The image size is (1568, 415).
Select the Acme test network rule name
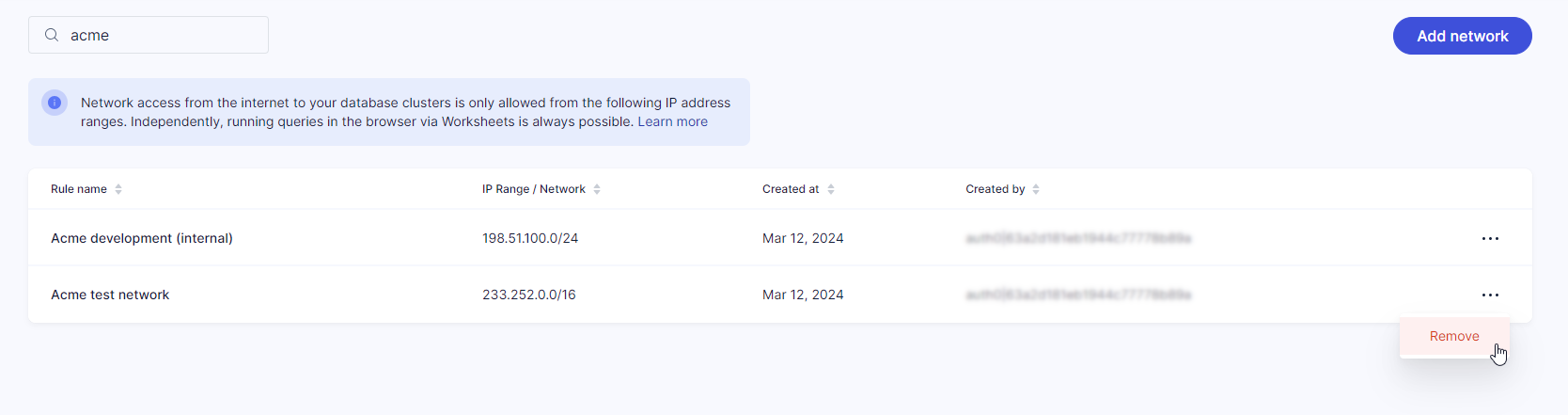point(110,295)
